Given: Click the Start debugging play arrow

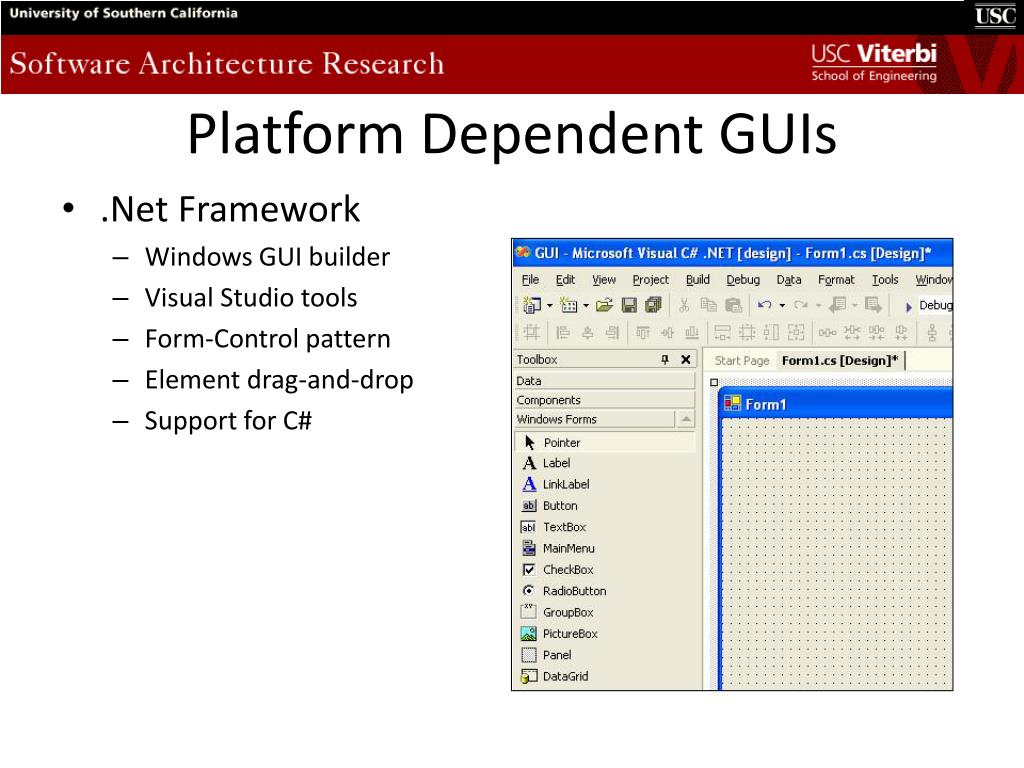Looking at the screenshot, I should pos(908,306).
